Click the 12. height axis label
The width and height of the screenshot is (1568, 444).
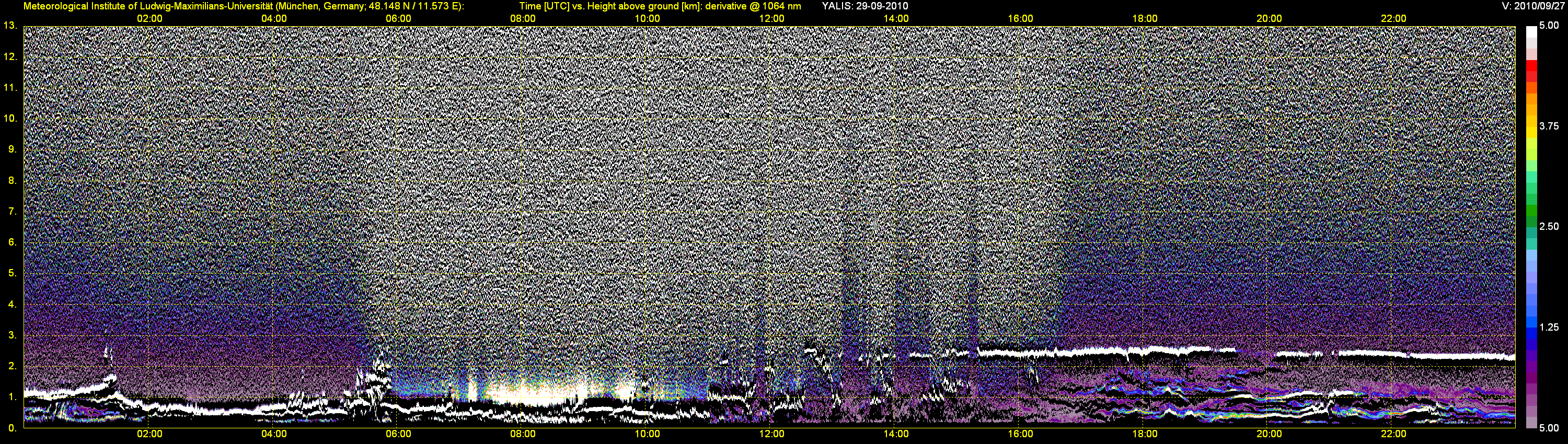pos(10,56)
